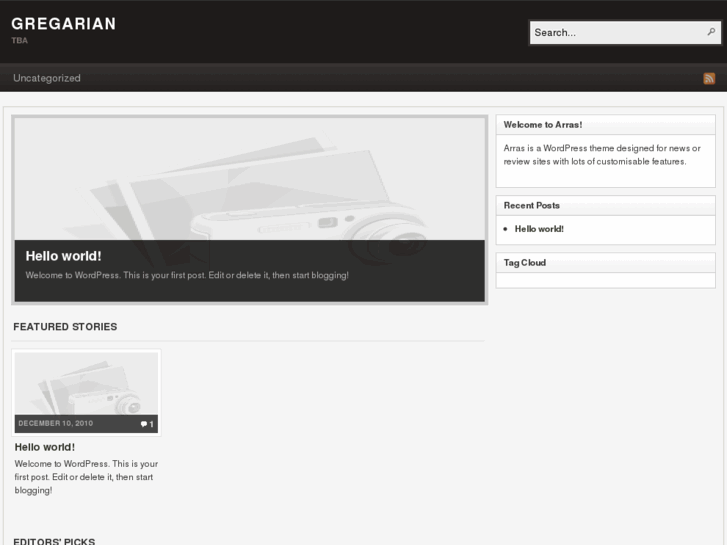Click the search magnifier icon

tap(711, 32)
